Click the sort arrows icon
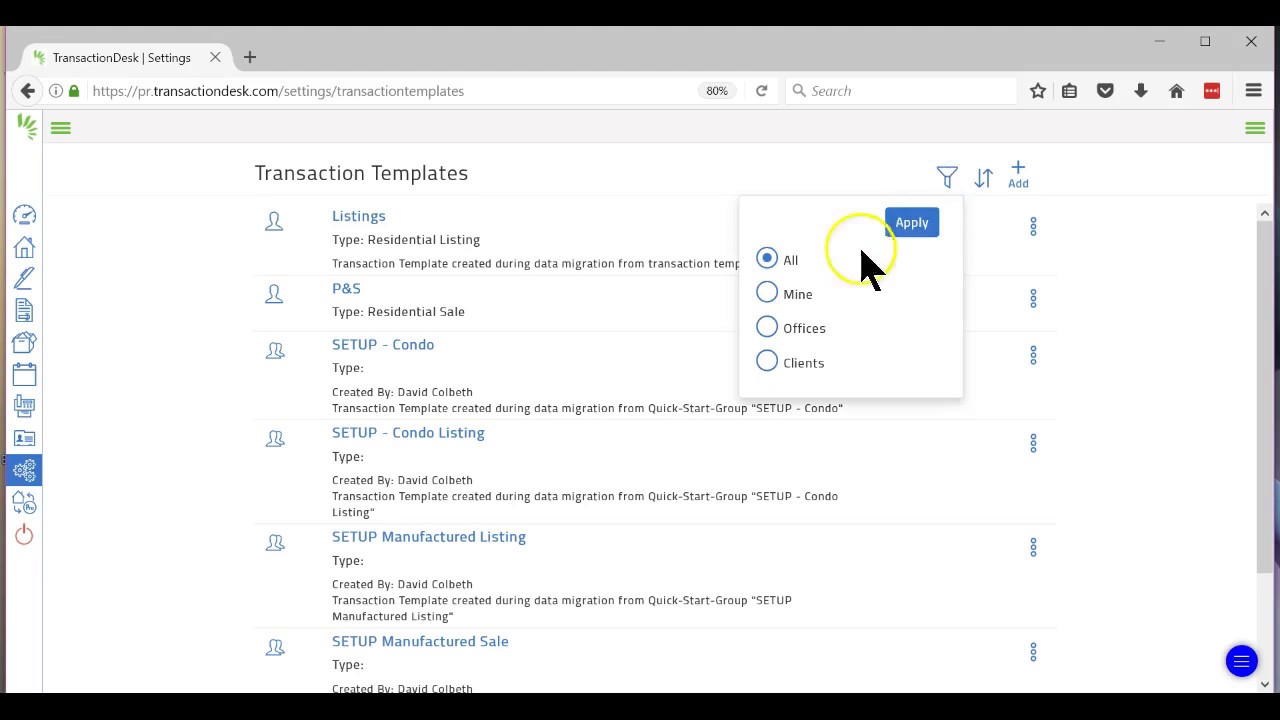 pyautogui.click(x=984, y=178)
